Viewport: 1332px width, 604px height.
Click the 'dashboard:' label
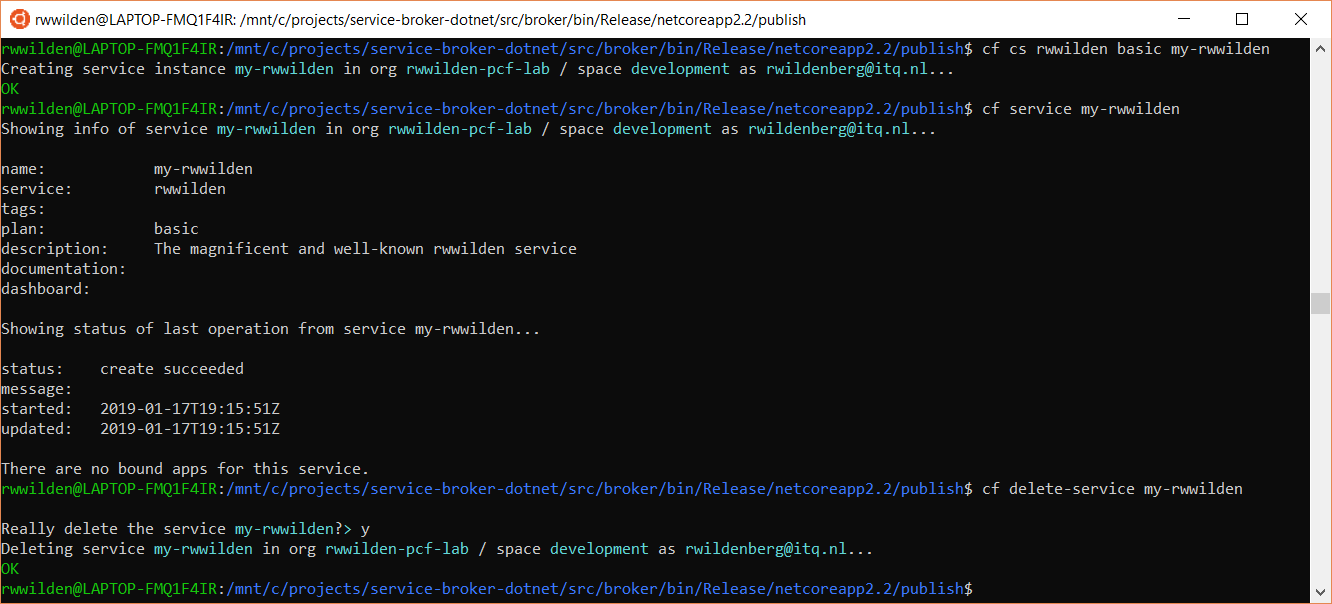tap(45, 289)
